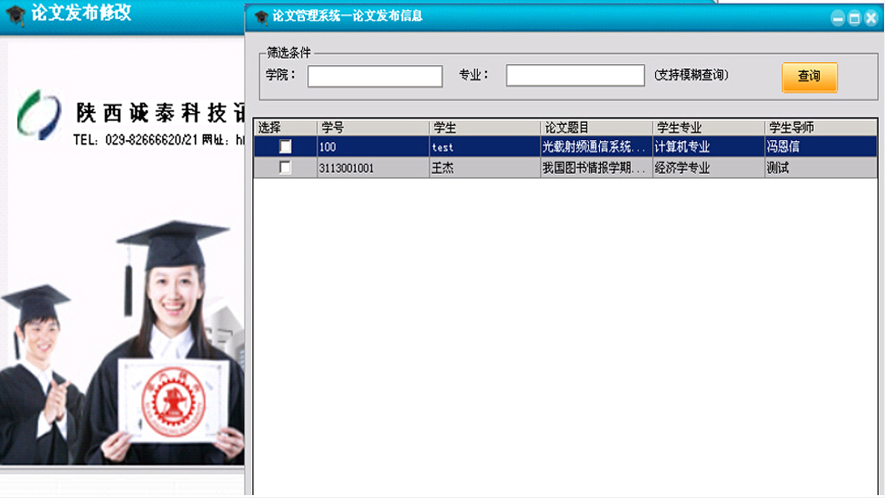
Task: Click the 学生 column header
Action: coord(484,127)
